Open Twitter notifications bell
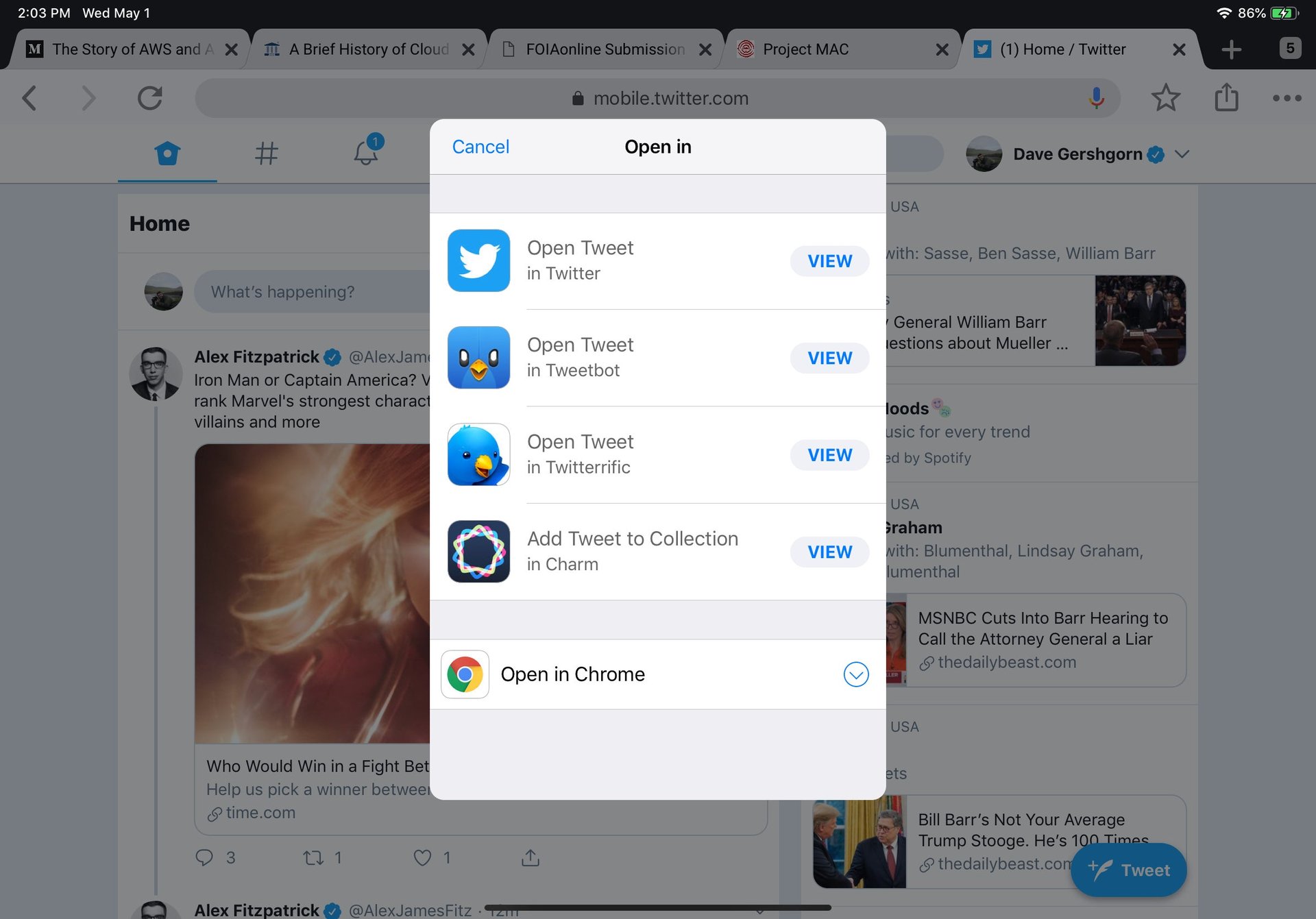The image size is (1316, 919). (367, 151)
